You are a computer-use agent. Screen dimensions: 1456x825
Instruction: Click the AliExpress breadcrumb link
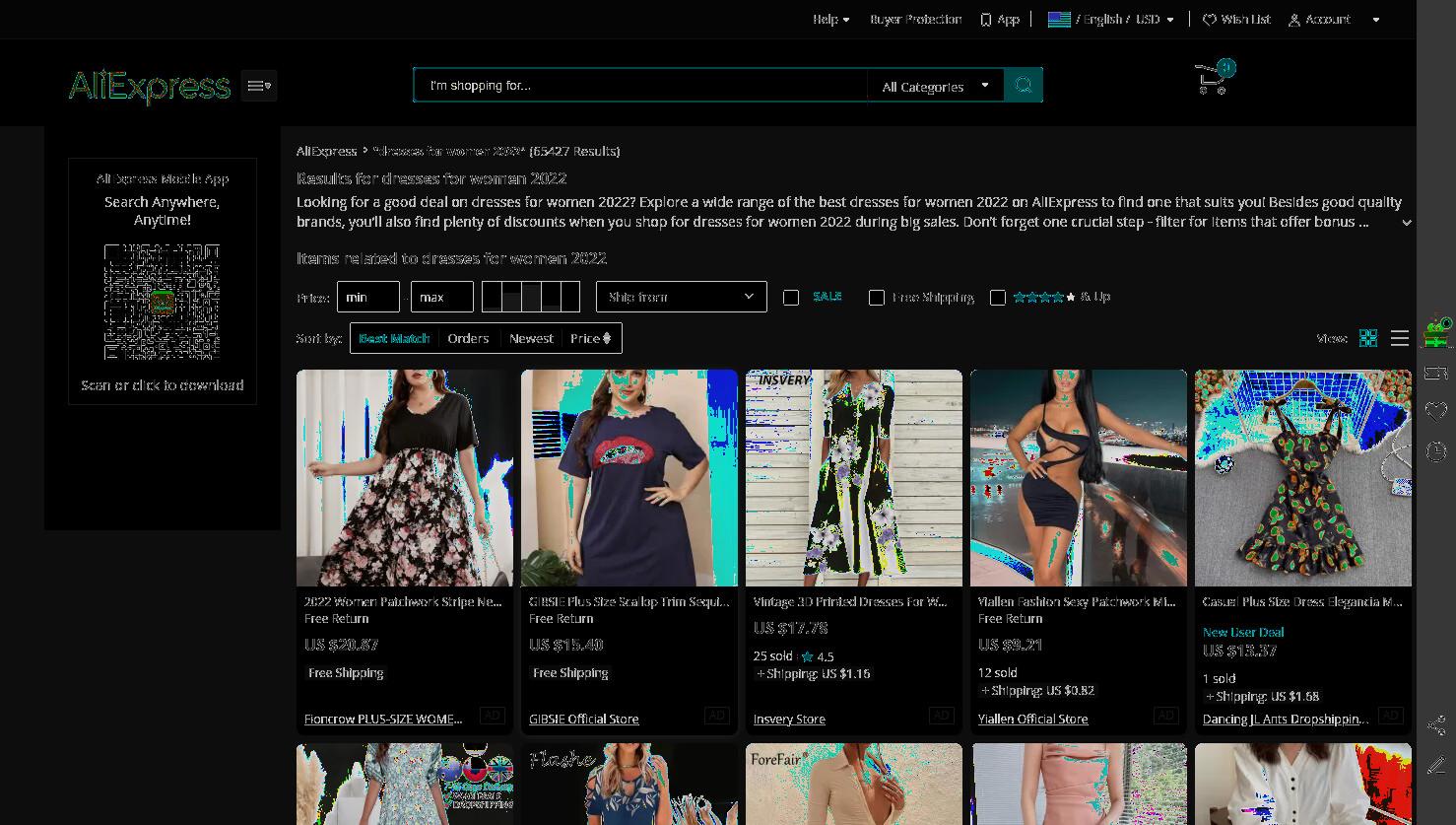(326, 151)
